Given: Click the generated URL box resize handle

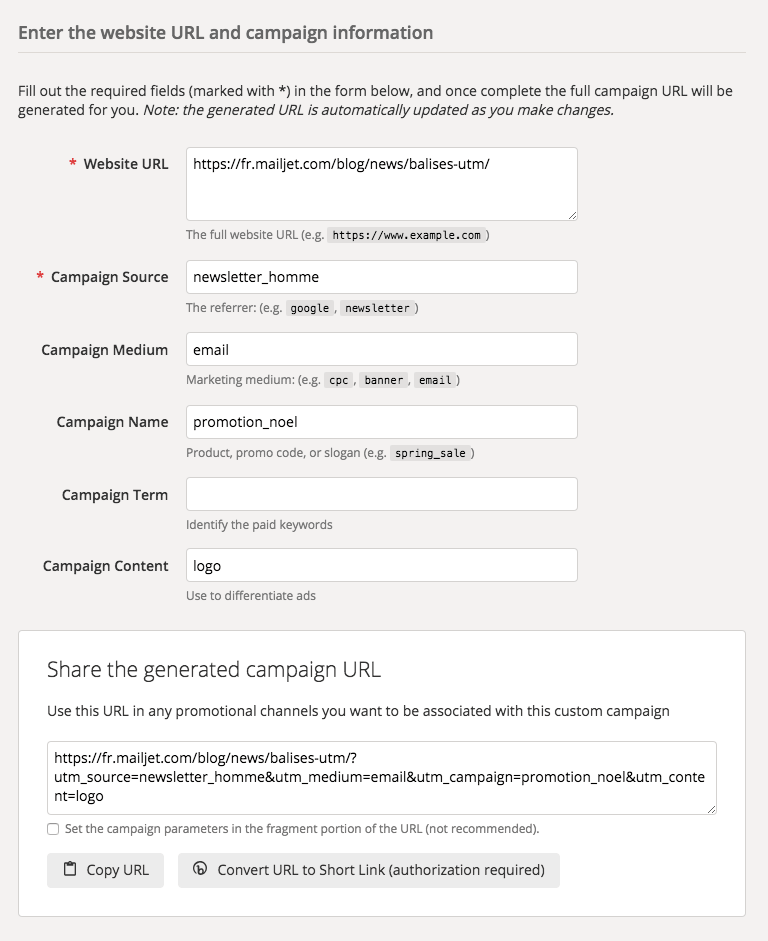Looking at the screenshot, I should coord(712,809).
